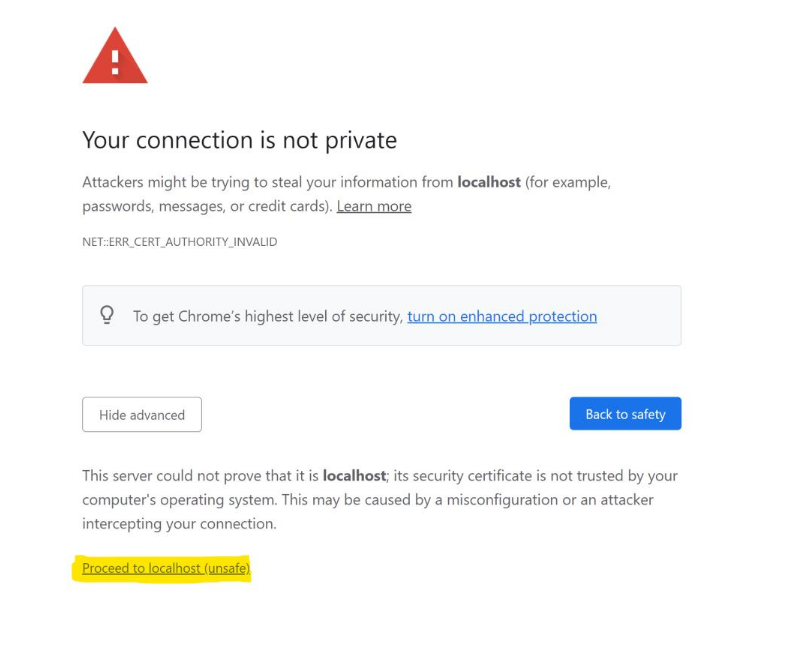
Task: Click the intercepting your connection text line
Action: (x=179, y=524)
